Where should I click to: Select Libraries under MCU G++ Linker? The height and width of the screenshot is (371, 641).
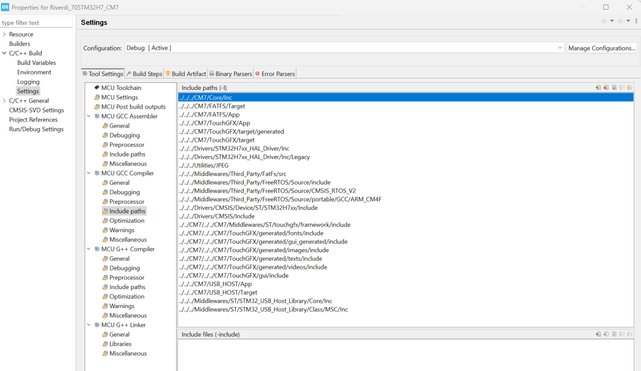pos(120,344)
